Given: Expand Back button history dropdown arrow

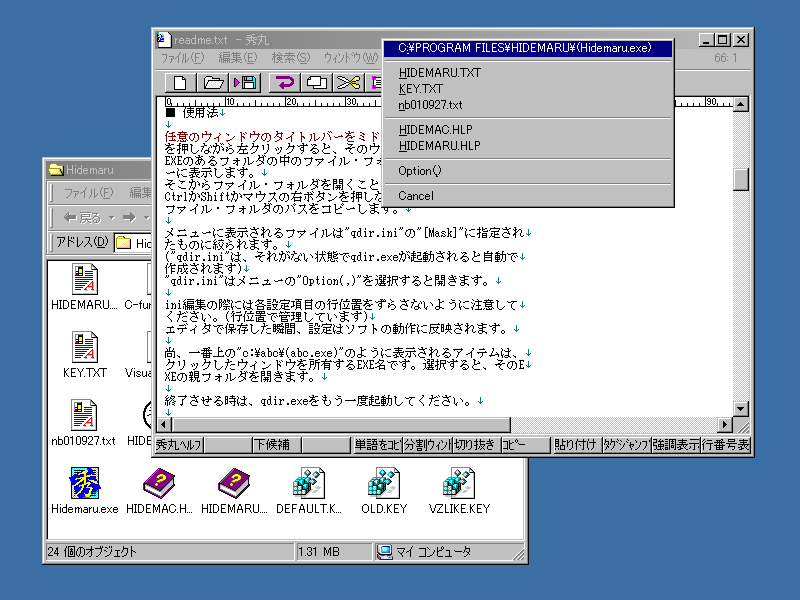Looking at the screenshot, I should click(x=112, y=218).
